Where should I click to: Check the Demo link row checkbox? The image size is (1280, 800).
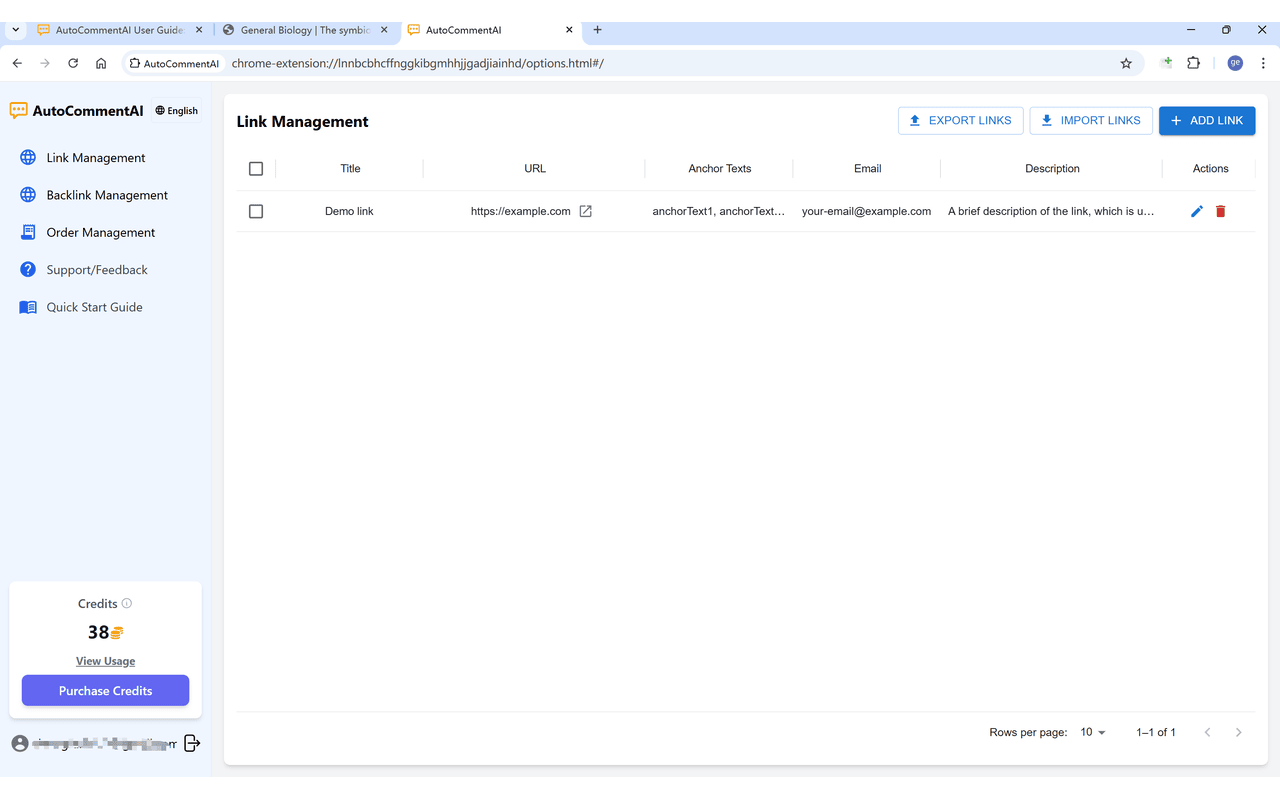pyautogui.click(x=256, y=212)
